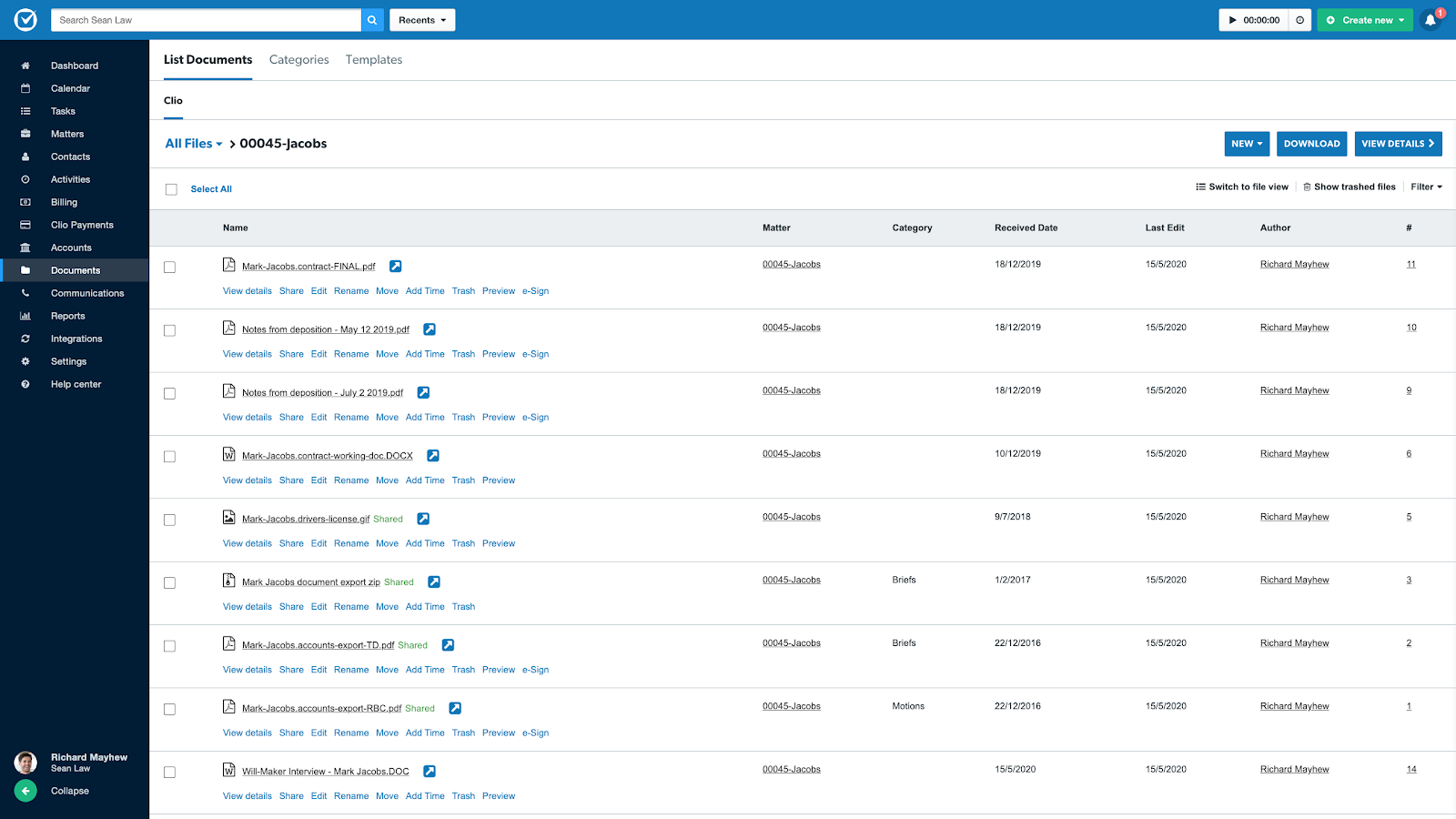Check the box for Mark-Jacobs.accounts-export-TD.pdf
Viewport: 1456px width, 819px height.
(x=169, y=646)
